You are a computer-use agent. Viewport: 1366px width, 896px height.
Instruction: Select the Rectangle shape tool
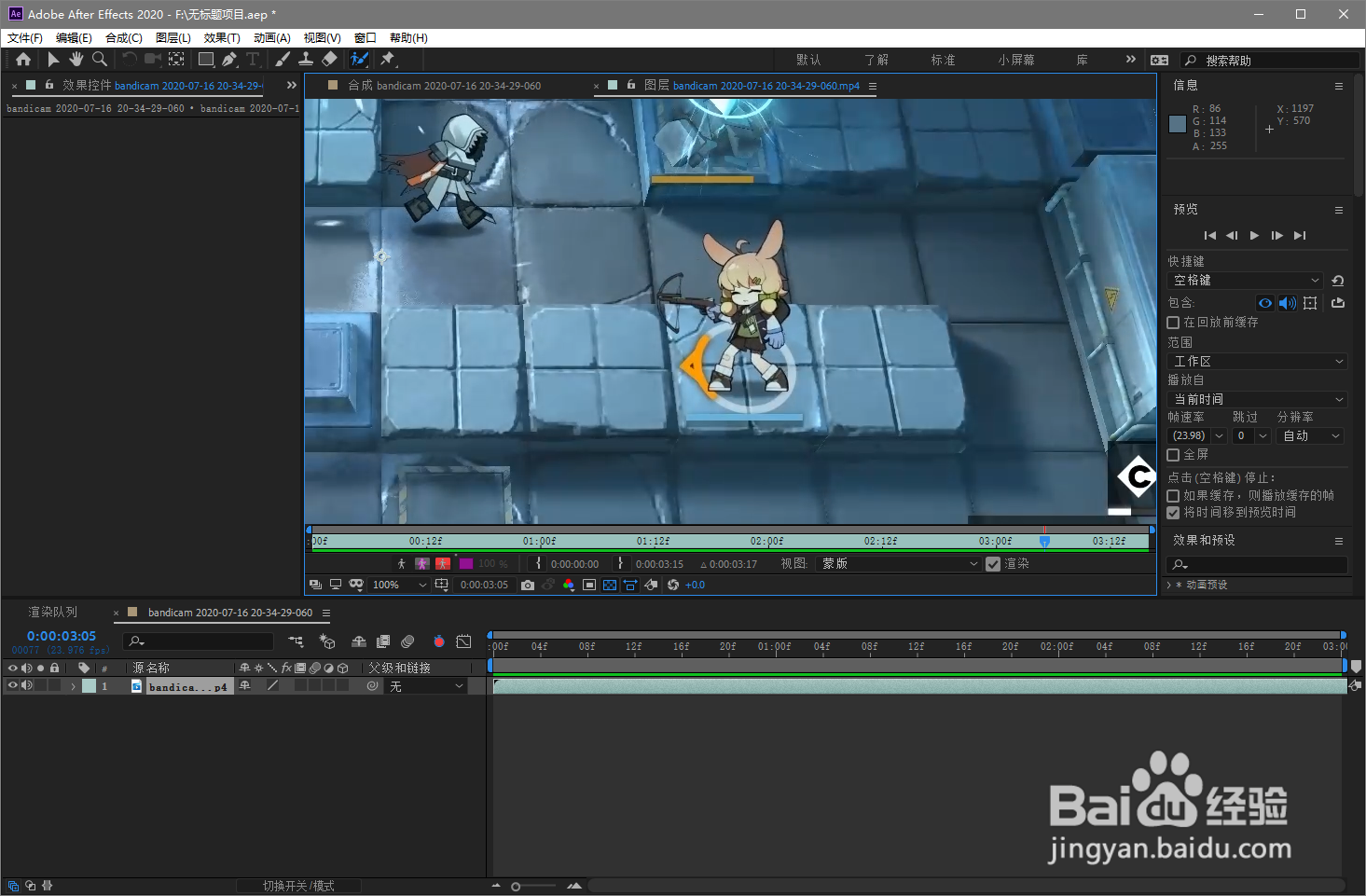tap(206, 60)
